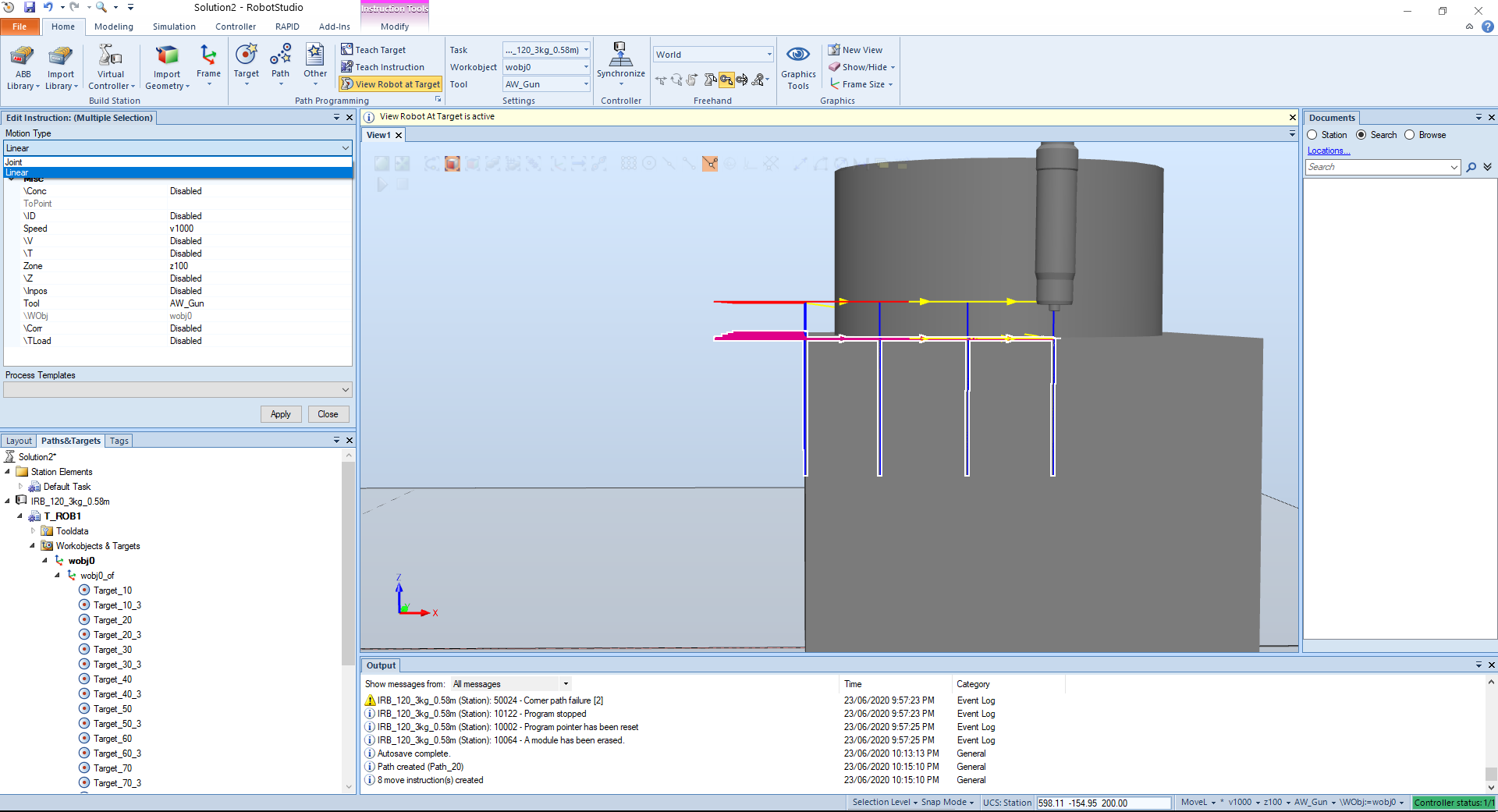Click the Apply button
1498x812 pixels.
(x=280, y=414)
